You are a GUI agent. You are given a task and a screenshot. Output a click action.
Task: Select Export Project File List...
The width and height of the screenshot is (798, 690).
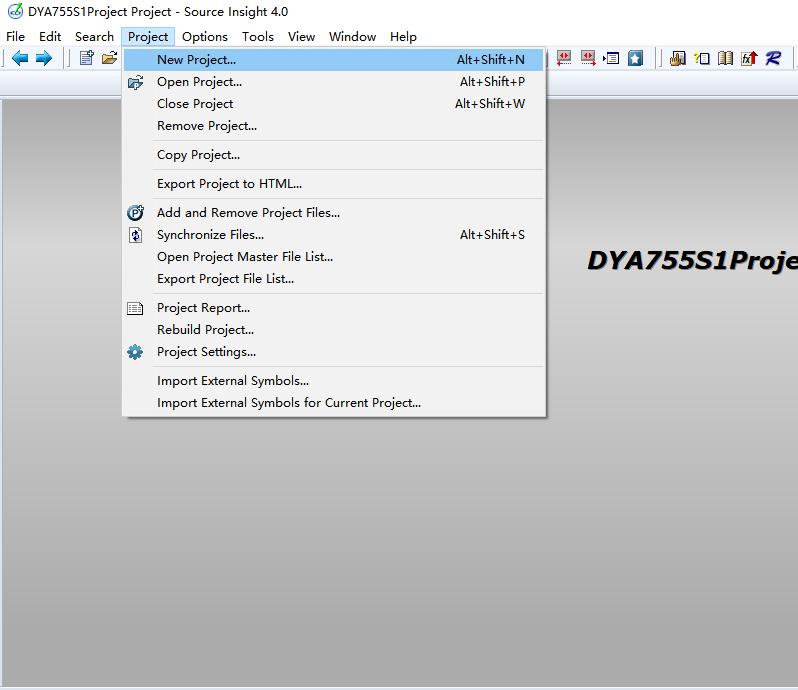(333, 279)
